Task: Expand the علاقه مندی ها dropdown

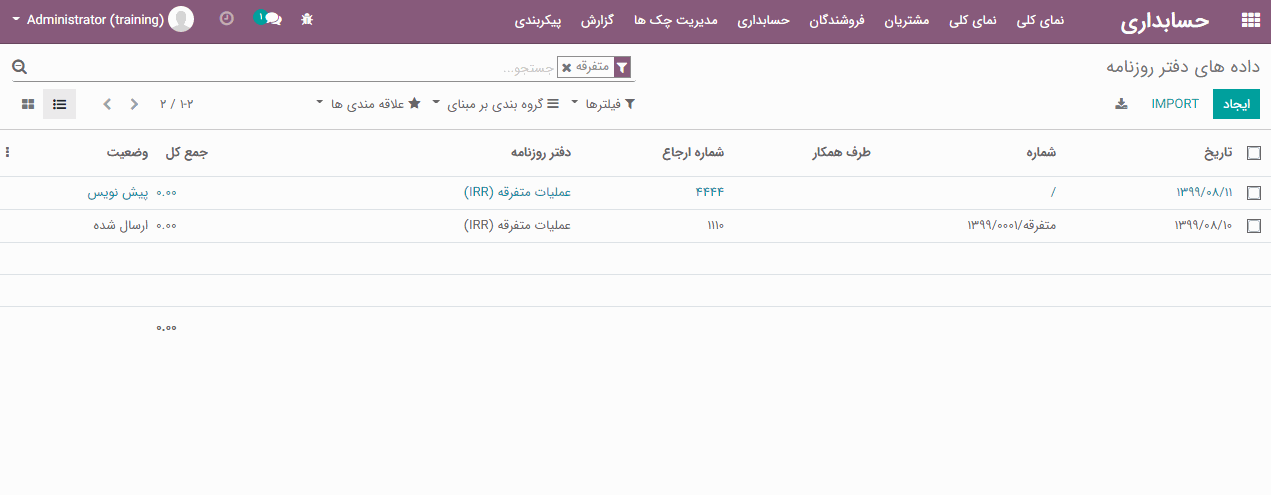Action: click(x=368, y=104)
